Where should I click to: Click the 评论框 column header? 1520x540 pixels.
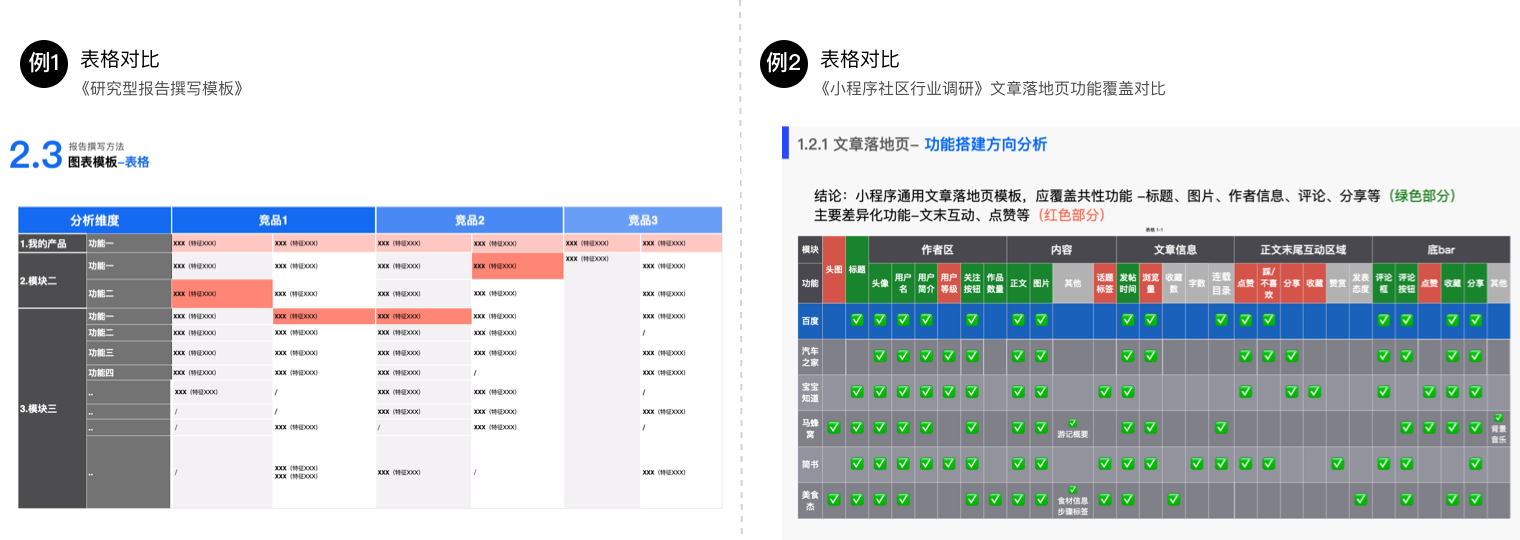coord(1384,283)
